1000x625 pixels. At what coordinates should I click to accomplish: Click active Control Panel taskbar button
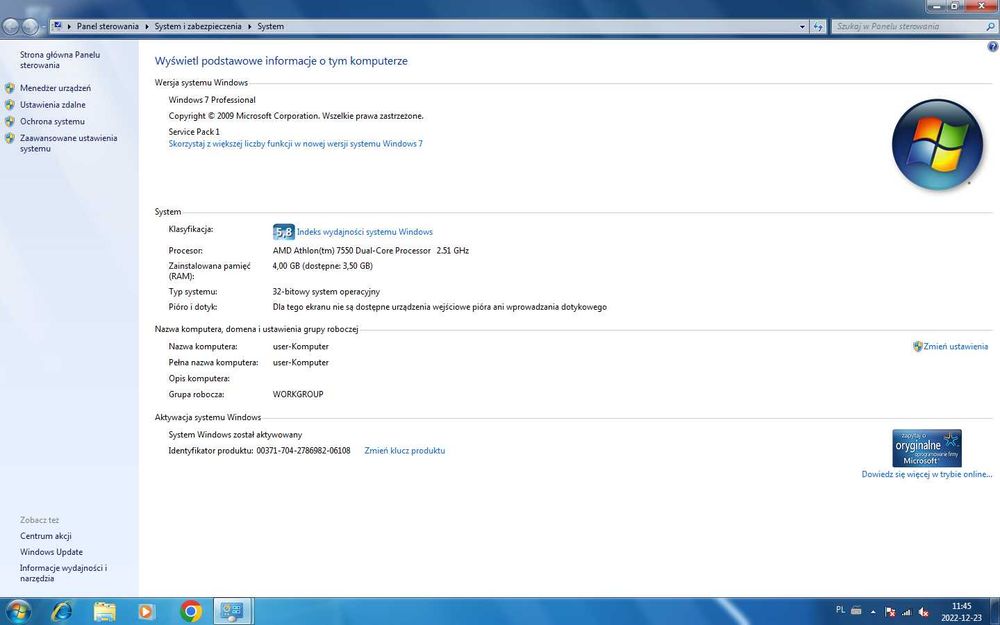[x=232, y=612]
